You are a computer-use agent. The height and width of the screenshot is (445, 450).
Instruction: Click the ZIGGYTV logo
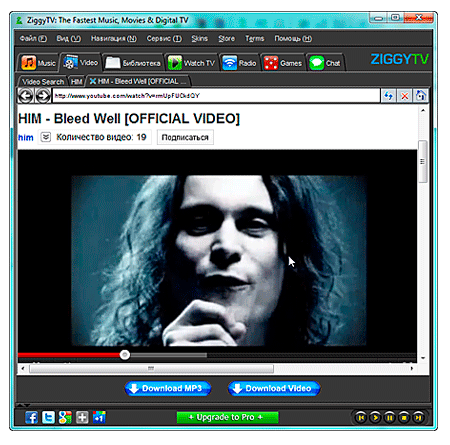click(399, 59)
